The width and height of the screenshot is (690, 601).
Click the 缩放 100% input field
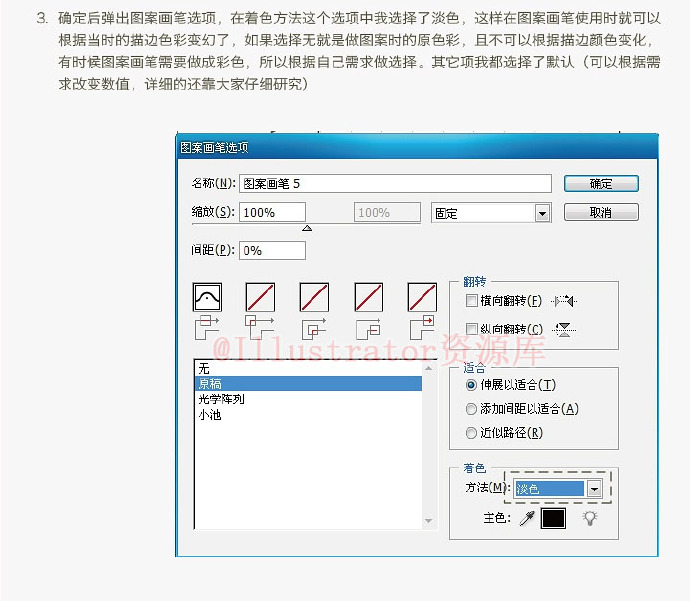[272, 213]
